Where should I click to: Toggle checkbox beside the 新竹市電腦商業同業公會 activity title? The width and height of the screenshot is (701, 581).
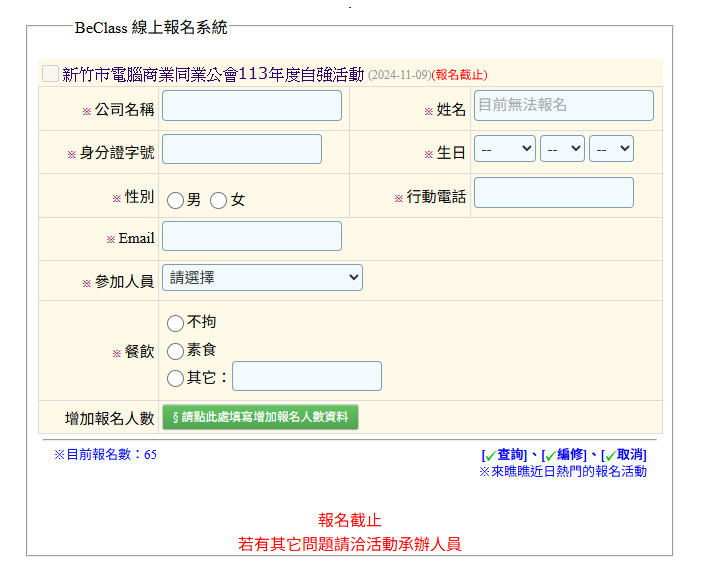pos(50,74)
